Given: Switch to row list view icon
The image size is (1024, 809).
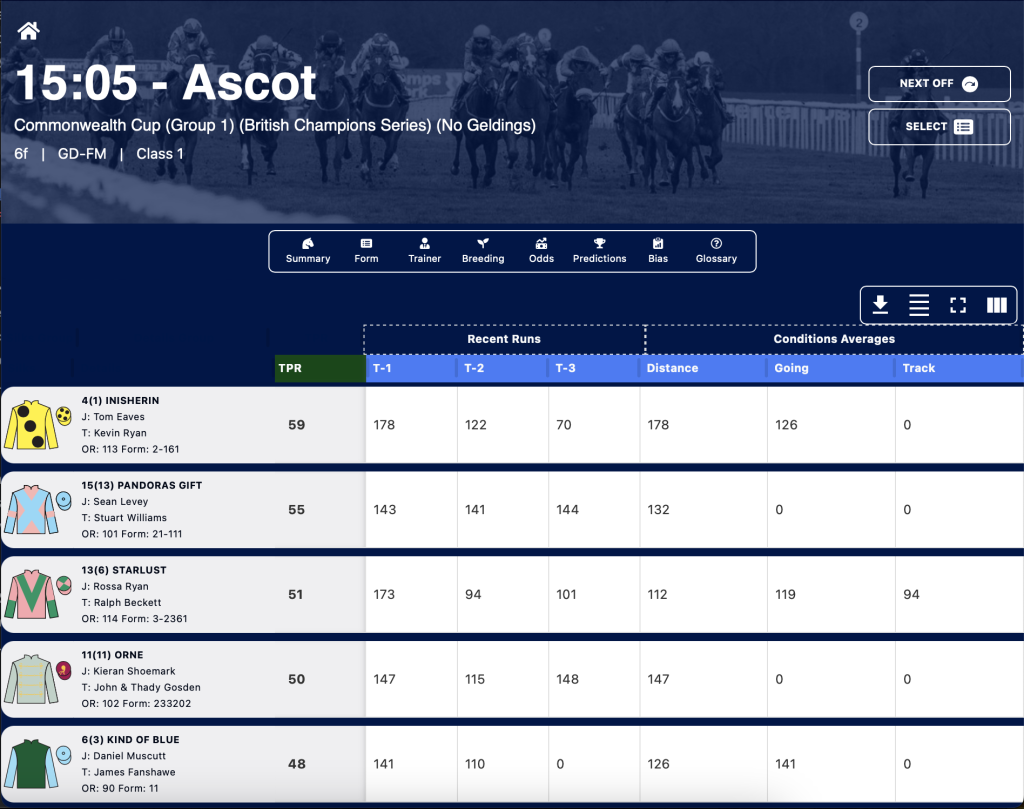Looking at the screenshot, I should (919, 305).
